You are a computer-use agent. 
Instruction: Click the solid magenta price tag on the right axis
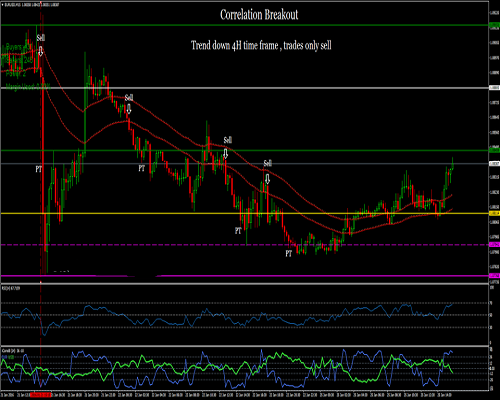click(x=494, y=275)
